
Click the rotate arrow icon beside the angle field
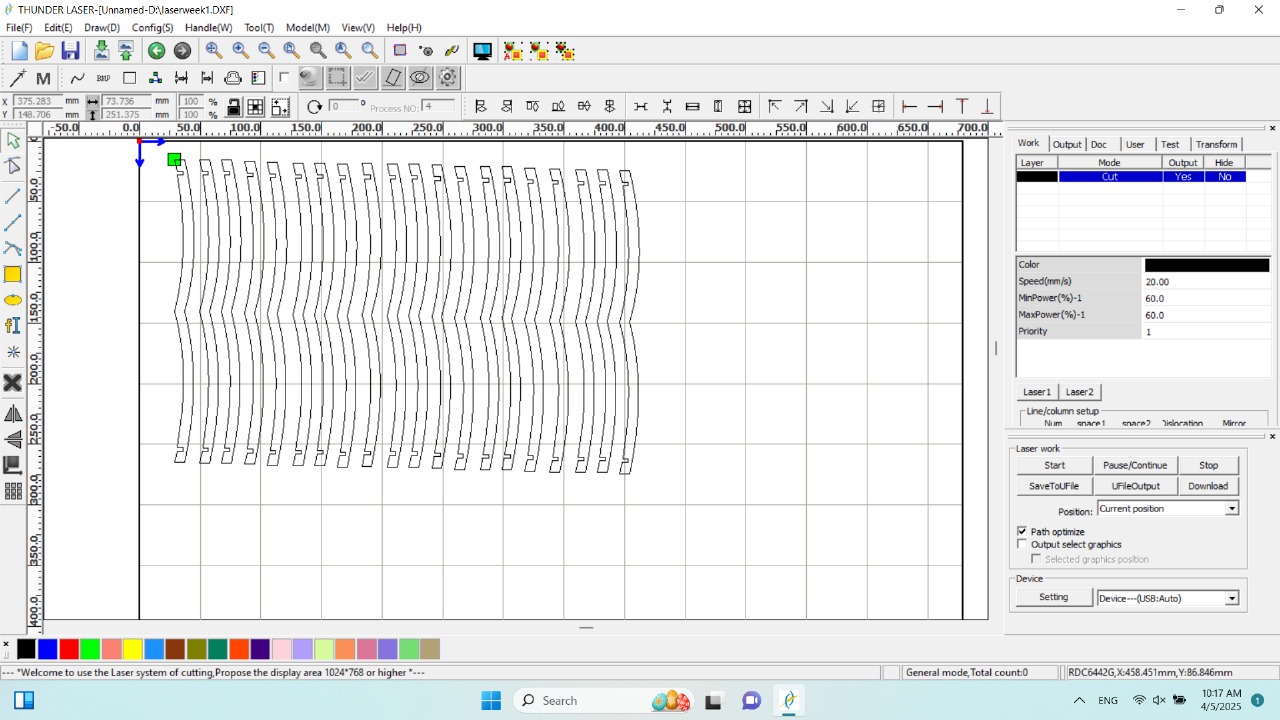(x=314, y=107)
